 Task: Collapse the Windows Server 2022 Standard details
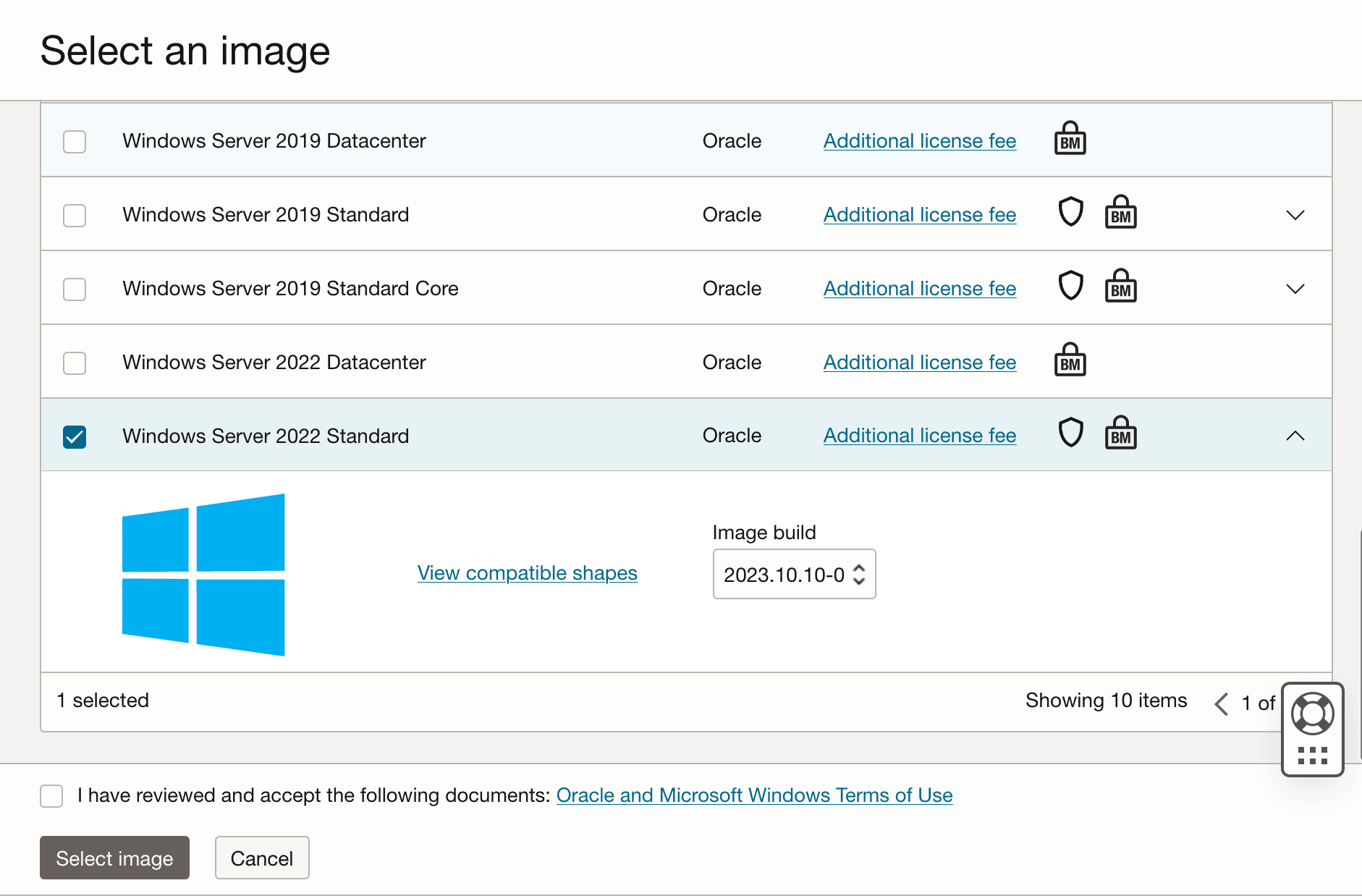1295,436
